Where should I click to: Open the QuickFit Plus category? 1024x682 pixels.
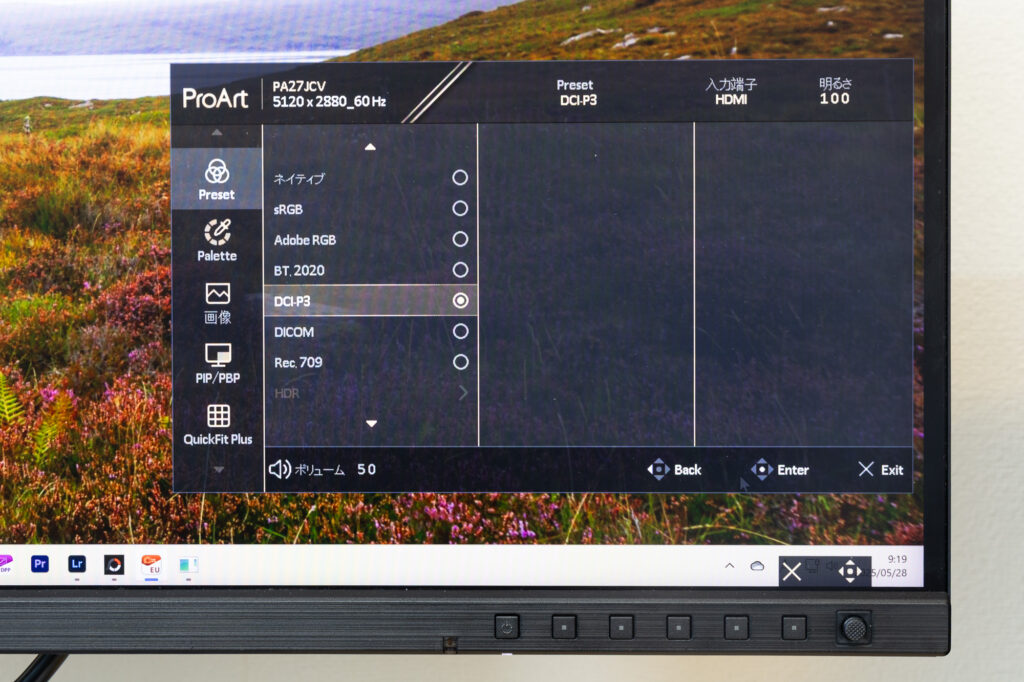click(x=217, y=425)
